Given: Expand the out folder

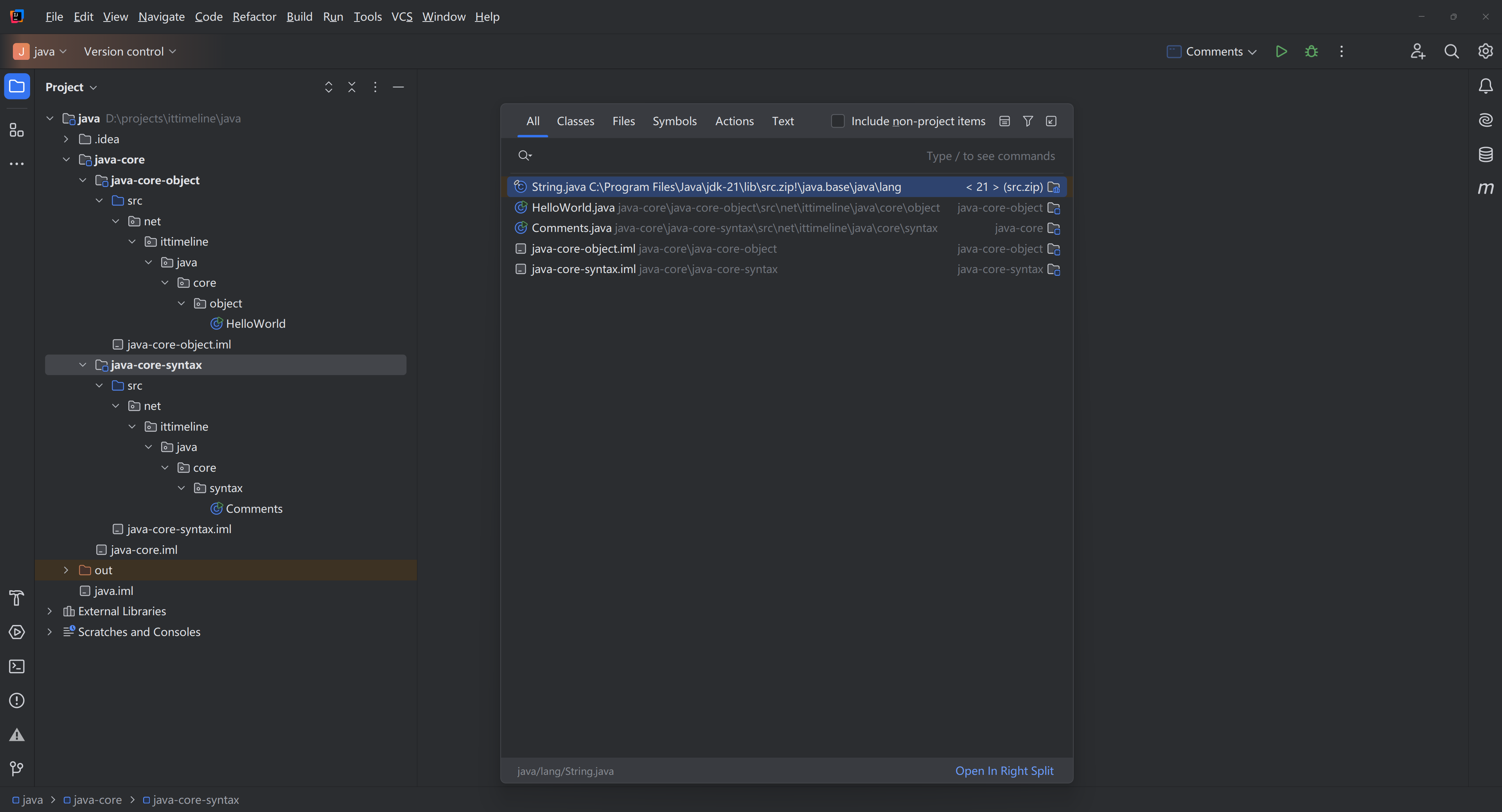Looking at the screenshot, I should 66,570.
